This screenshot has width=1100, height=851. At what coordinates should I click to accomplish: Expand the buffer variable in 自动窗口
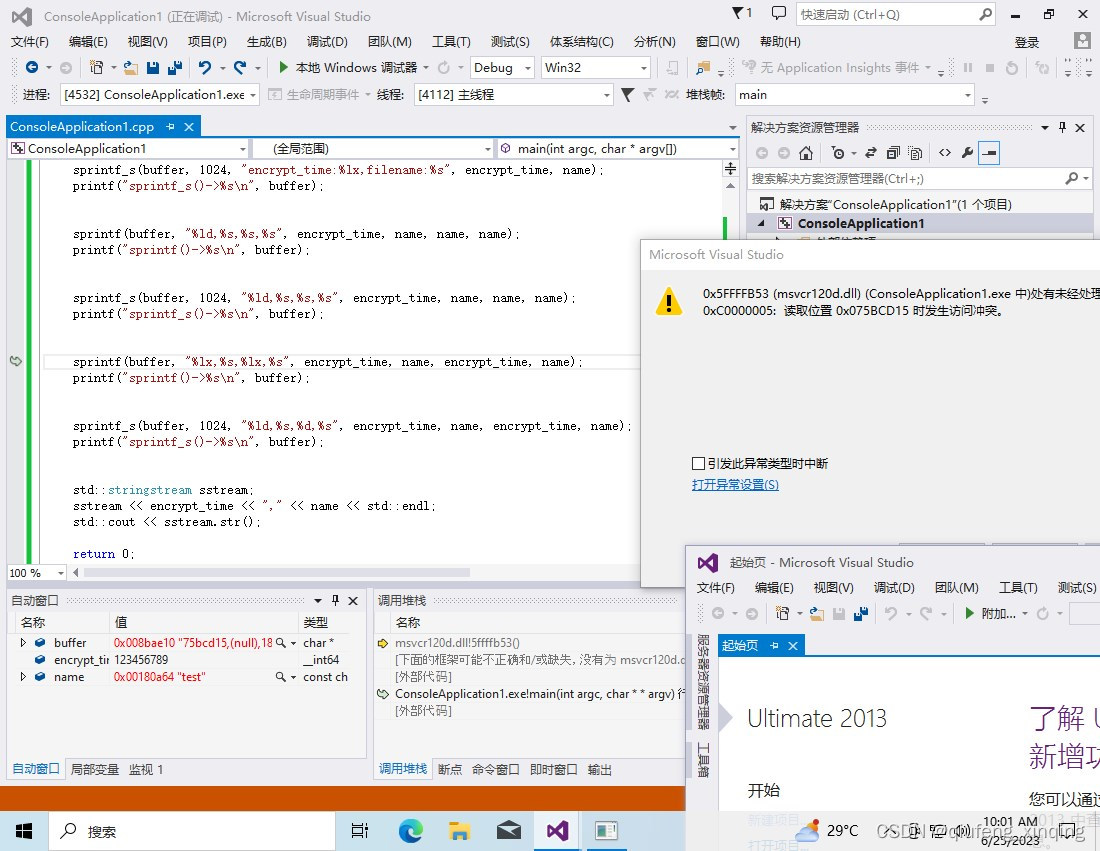tap(24, 642)
